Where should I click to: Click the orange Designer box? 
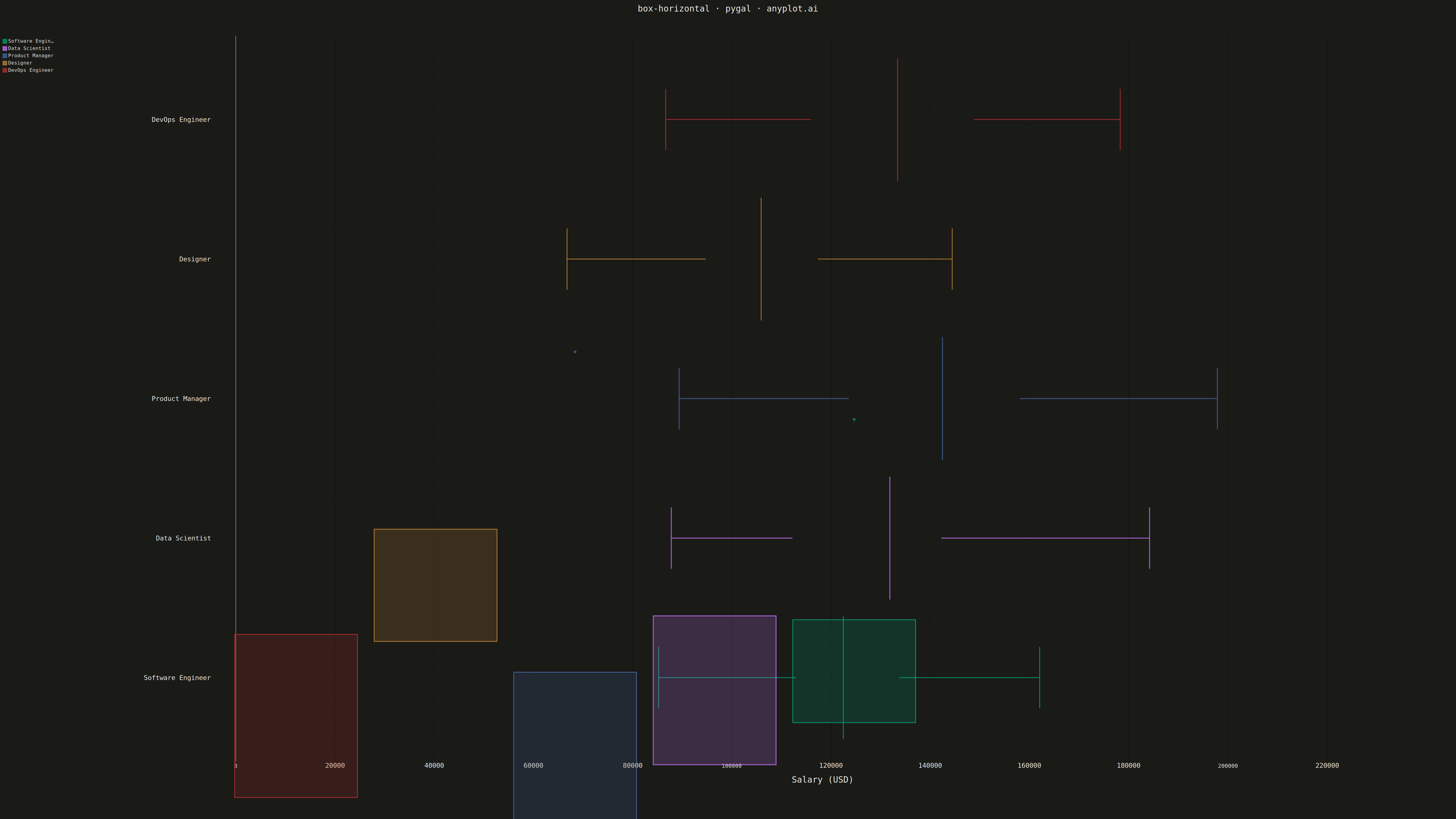pos(435,585)
